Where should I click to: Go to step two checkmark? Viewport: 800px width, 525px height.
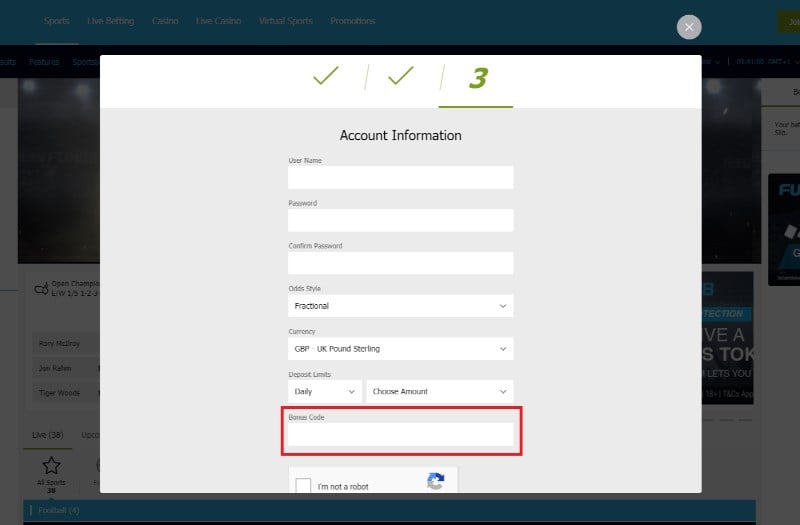click(401, 76)
